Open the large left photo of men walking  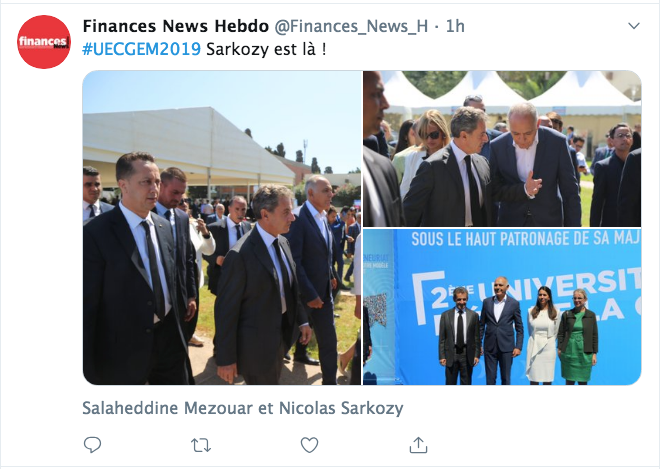[222, 228]
